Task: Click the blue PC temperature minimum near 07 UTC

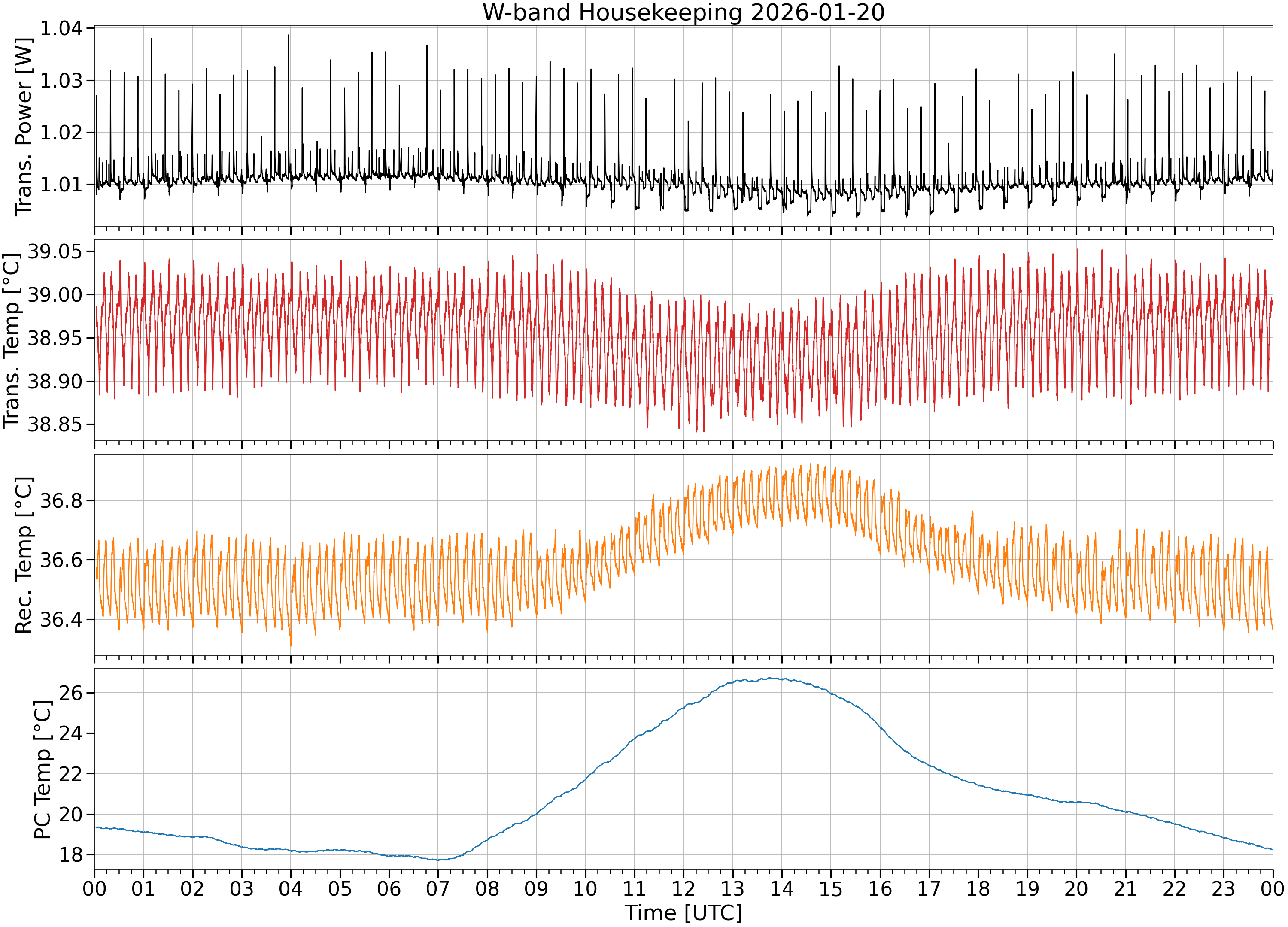Action: pyautogui.click(x=438, y=860)
